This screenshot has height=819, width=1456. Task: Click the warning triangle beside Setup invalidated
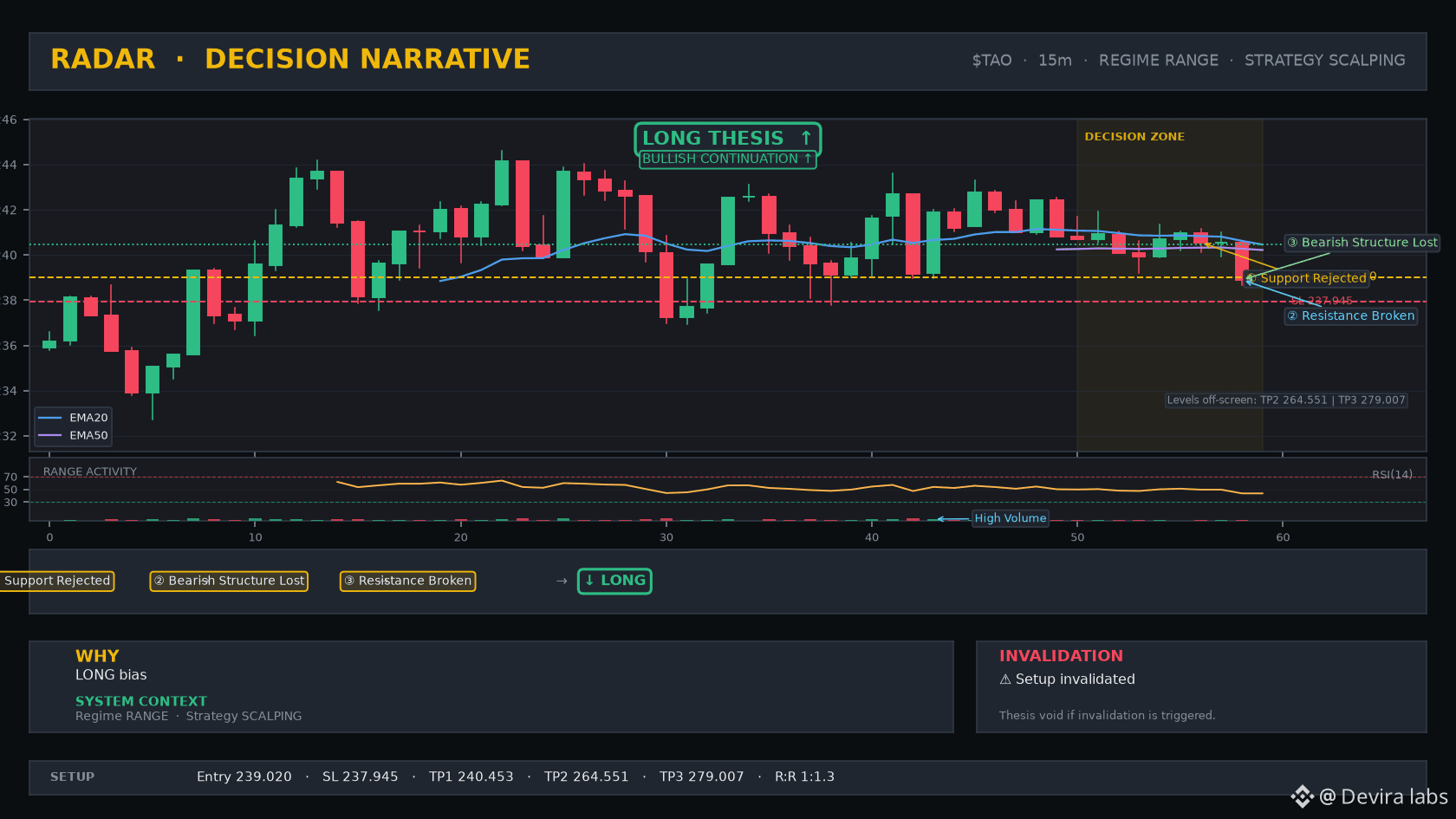tap(1005, 679)
